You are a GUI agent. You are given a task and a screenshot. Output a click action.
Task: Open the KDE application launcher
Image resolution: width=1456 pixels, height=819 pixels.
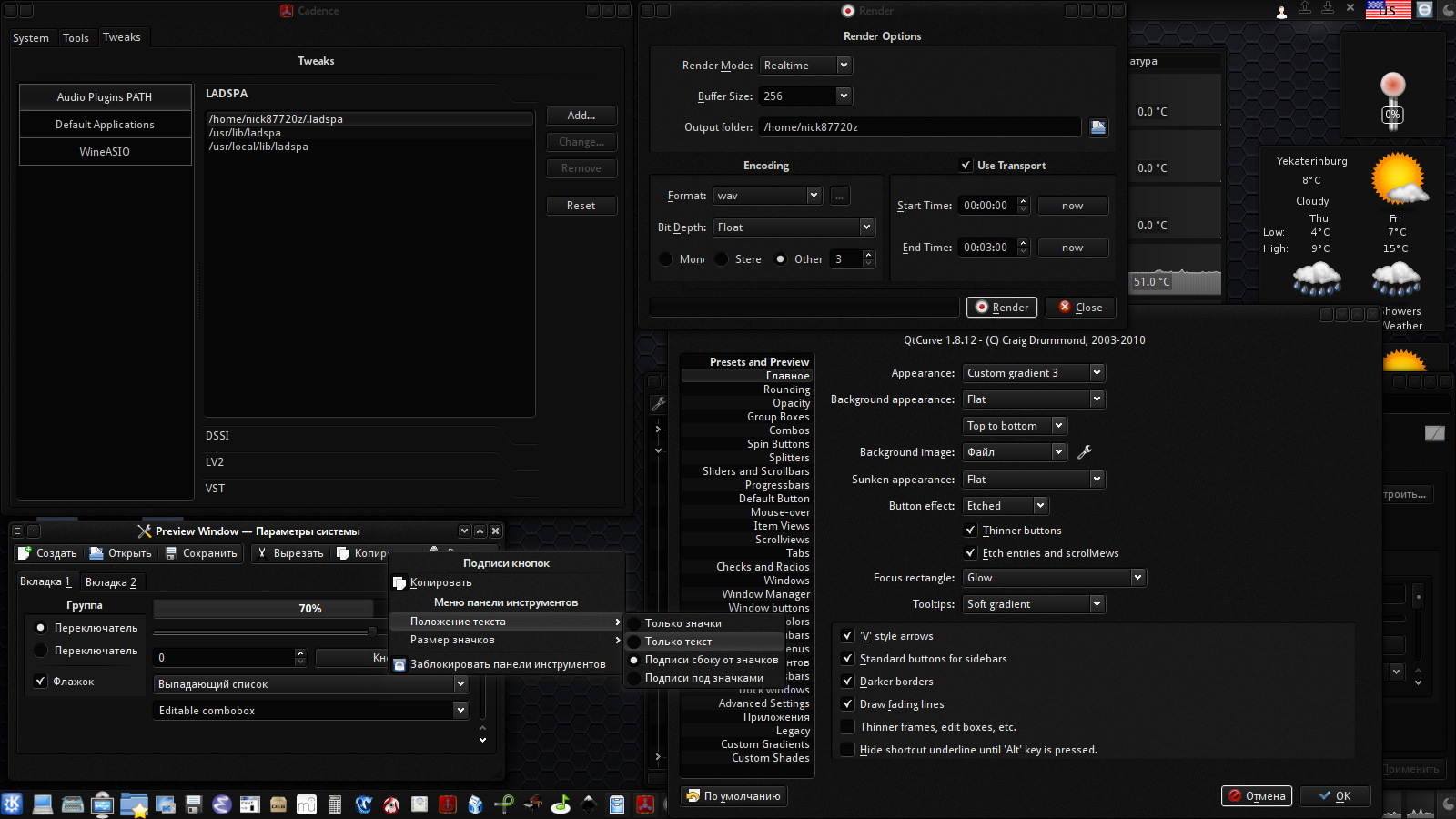click(12, 804)
